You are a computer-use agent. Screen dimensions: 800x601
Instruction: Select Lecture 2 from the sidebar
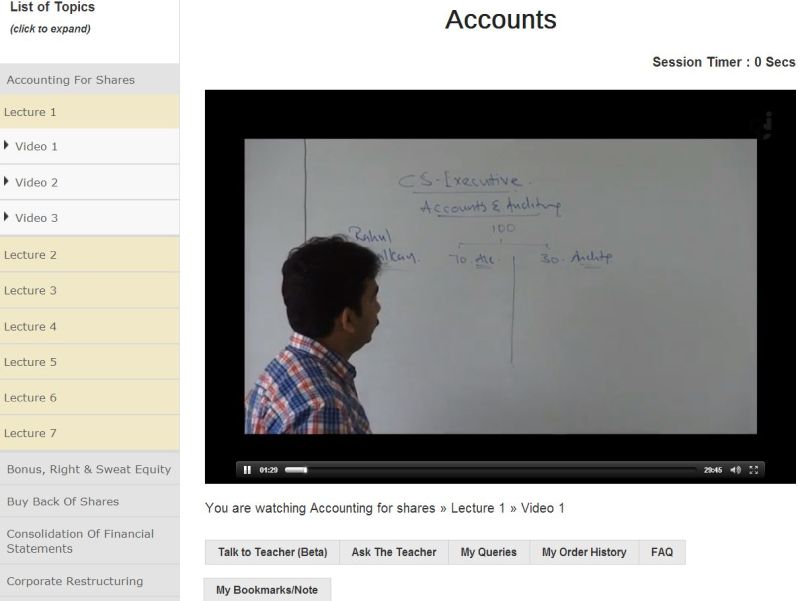[x=30, y=255]
